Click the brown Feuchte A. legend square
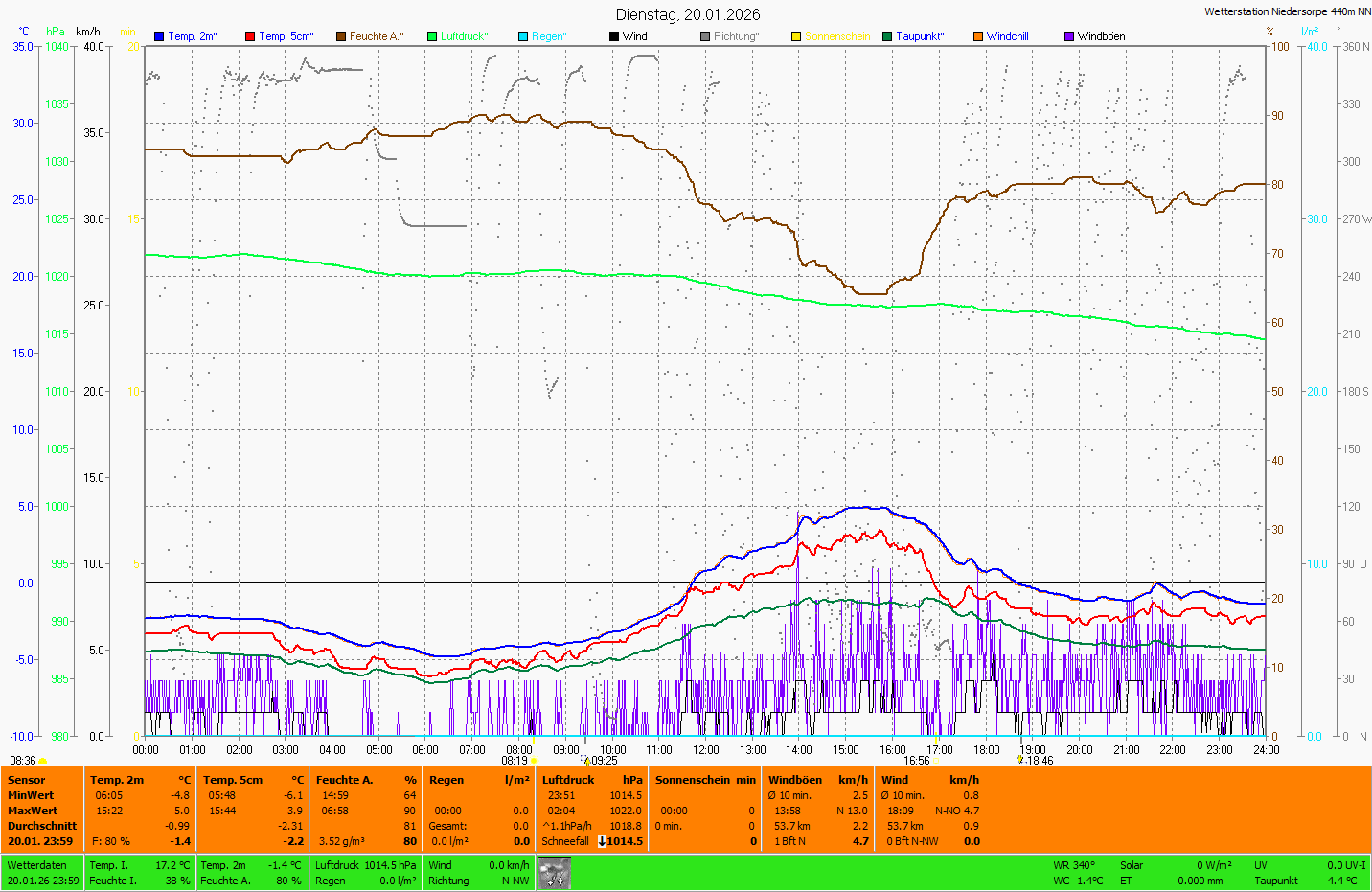 (341, 36)
